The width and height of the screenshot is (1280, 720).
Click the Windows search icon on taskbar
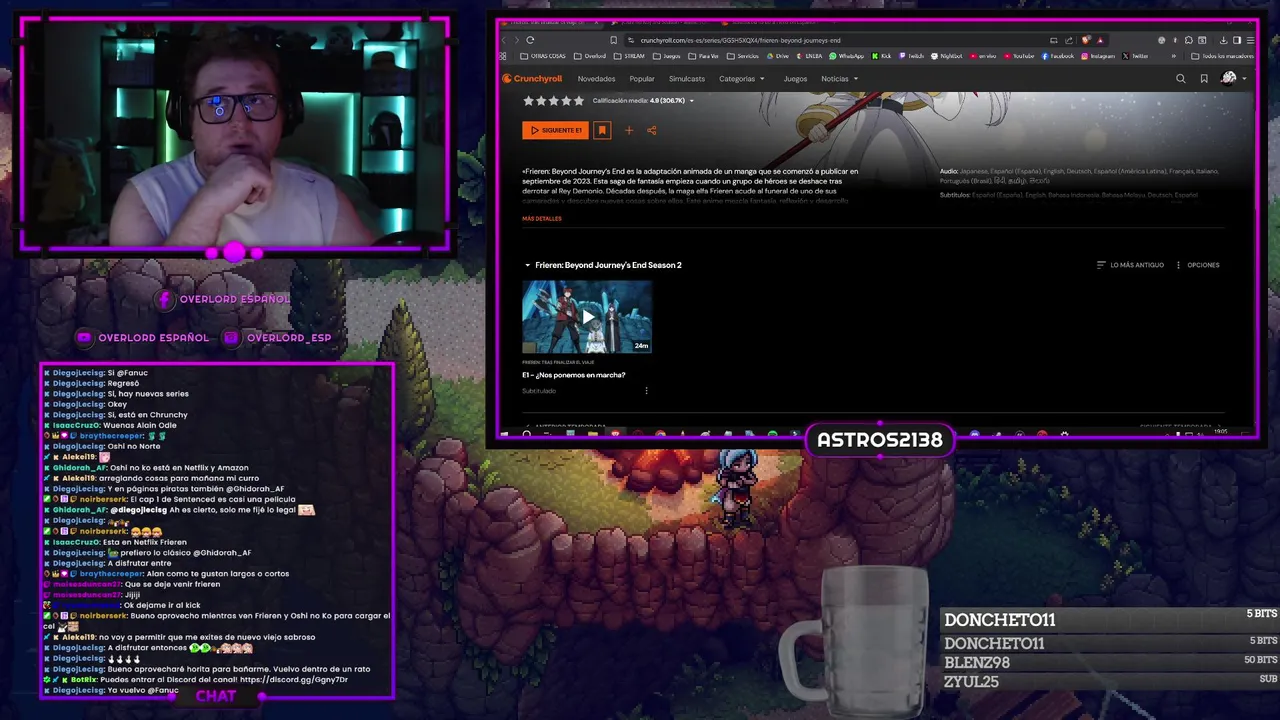527,434
